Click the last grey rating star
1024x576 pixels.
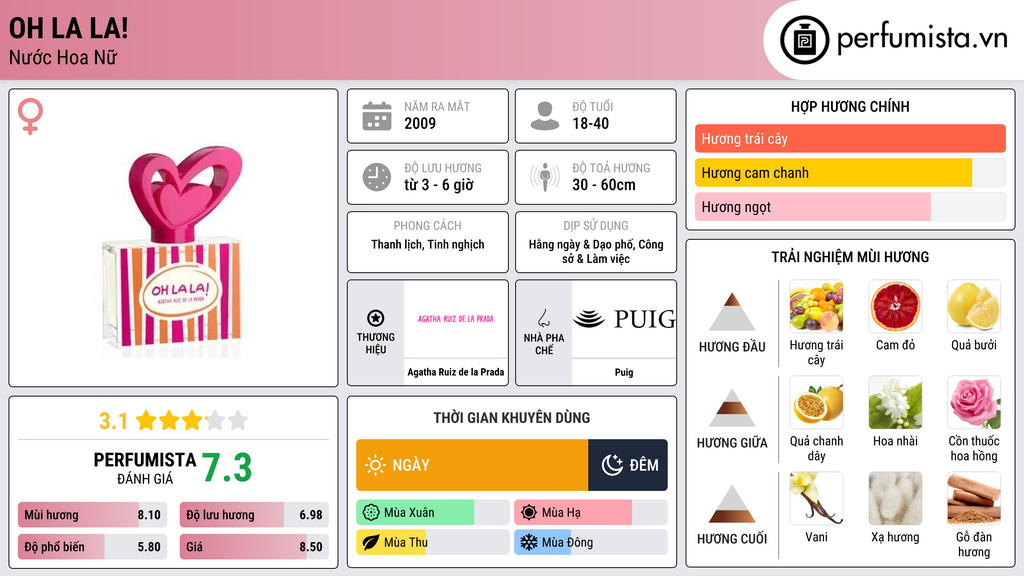[238, 420]
